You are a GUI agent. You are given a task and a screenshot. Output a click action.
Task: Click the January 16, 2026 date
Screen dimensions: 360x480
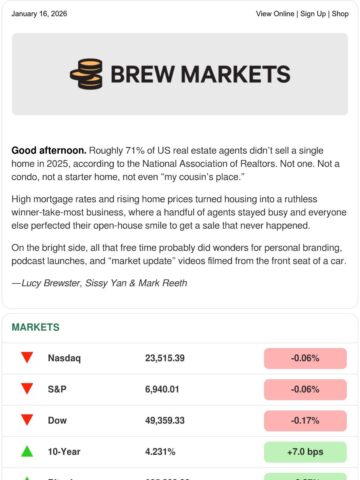click(39, 14)
